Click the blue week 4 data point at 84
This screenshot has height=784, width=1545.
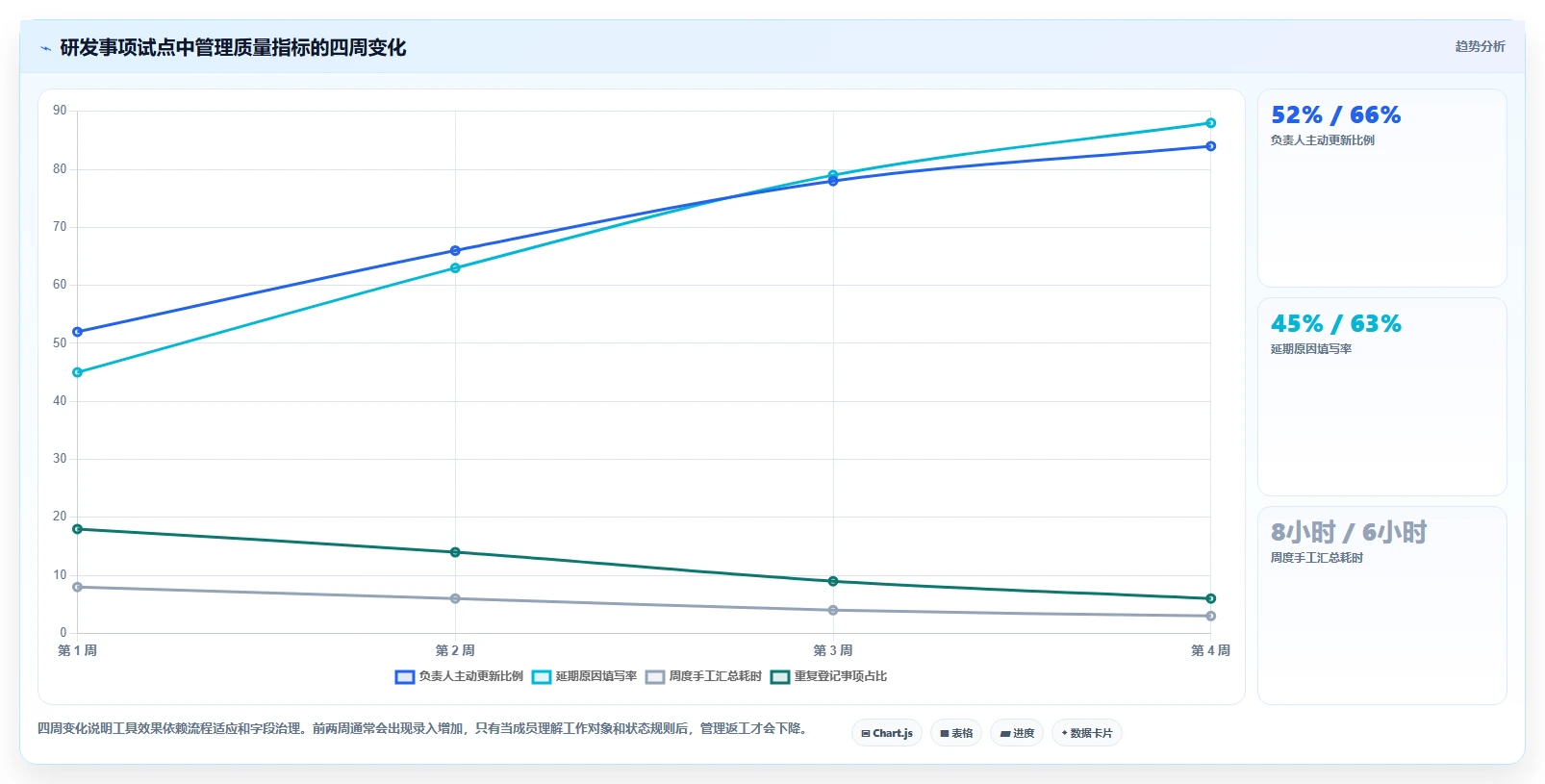(x=1210, y=146)
